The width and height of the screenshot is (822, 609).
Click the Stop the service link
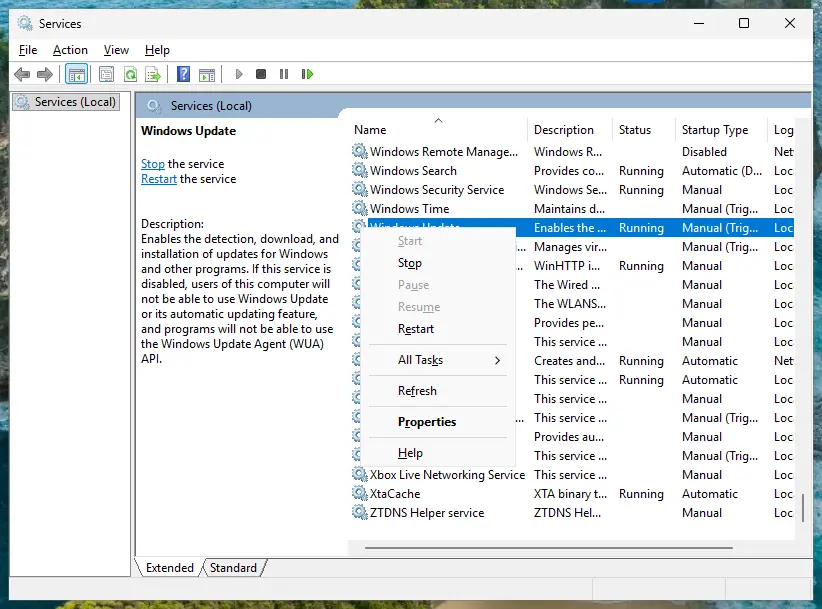click(x=153, y=164)
